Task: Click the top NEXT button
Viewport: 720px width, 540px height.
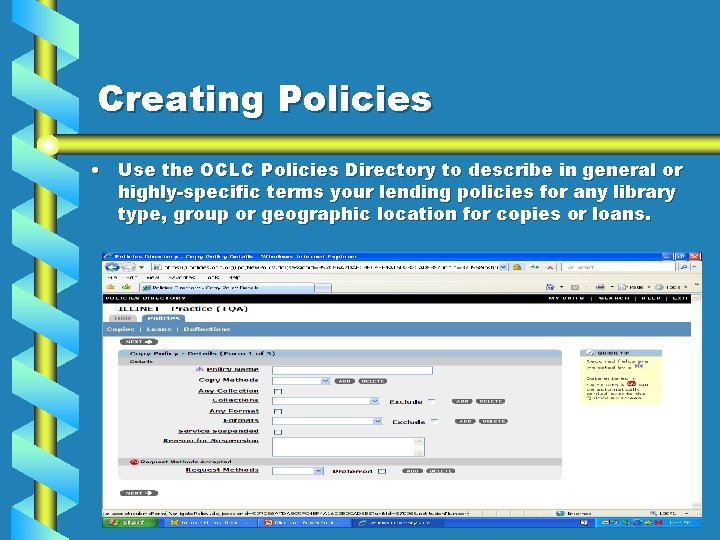Action: click(139, 342)
